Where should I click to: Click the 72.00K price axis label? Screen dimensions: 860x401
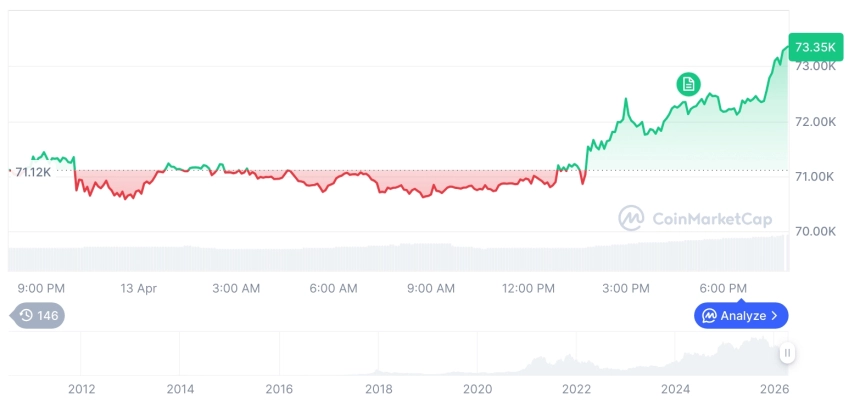pos(815,122)
